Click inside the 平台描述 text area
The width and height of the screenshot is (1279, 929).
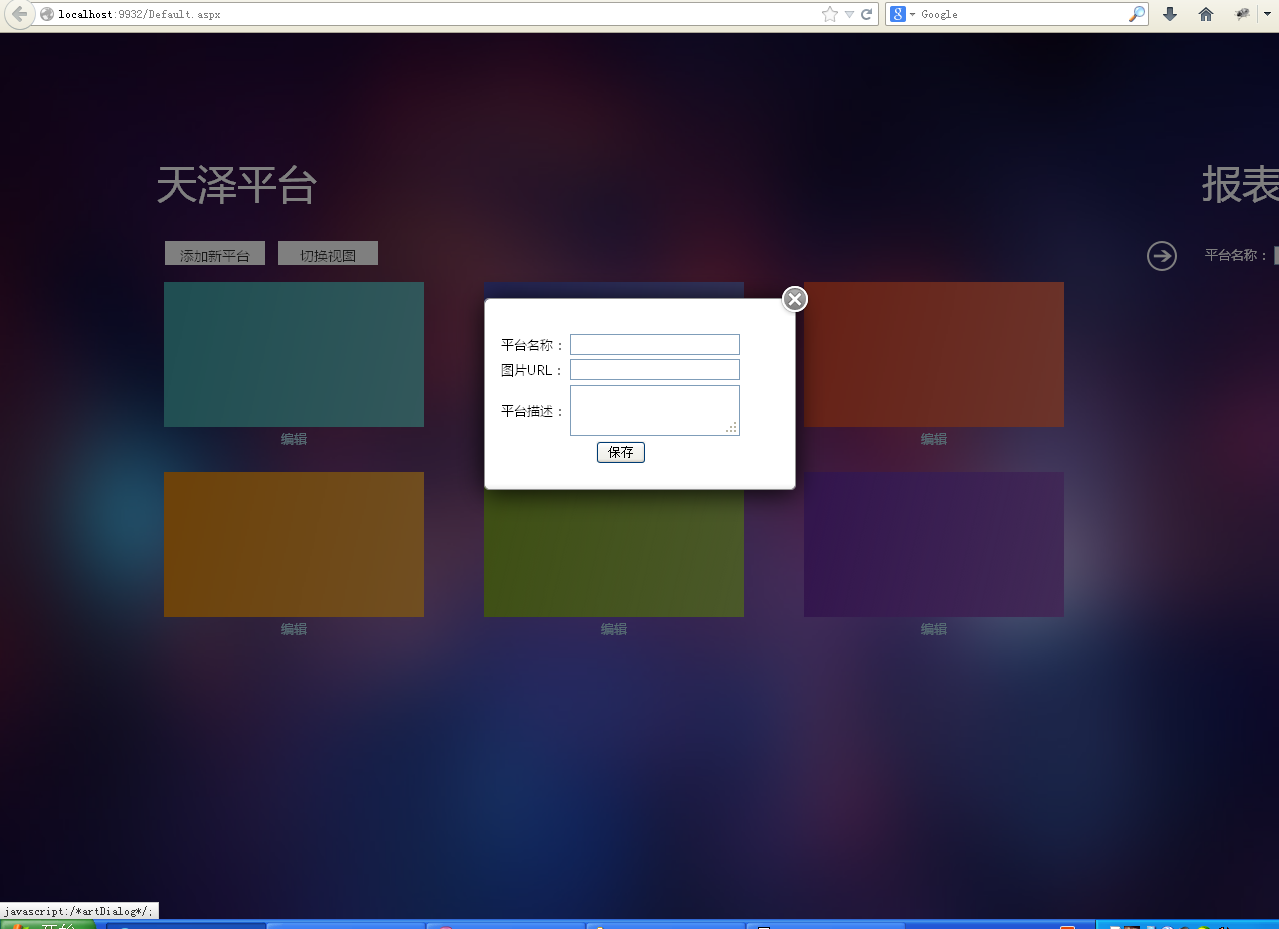click(x=655, y=410)
